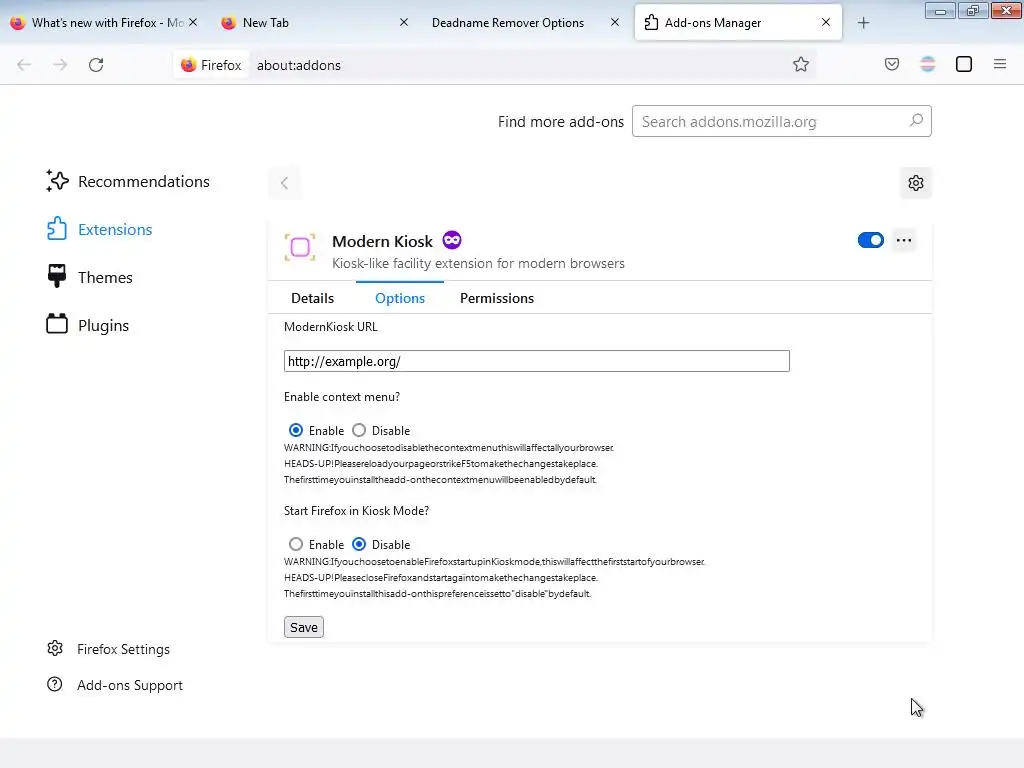Click the Modern Kiosk extension title
Screen dimensions: 1024x768
[382, 241]
